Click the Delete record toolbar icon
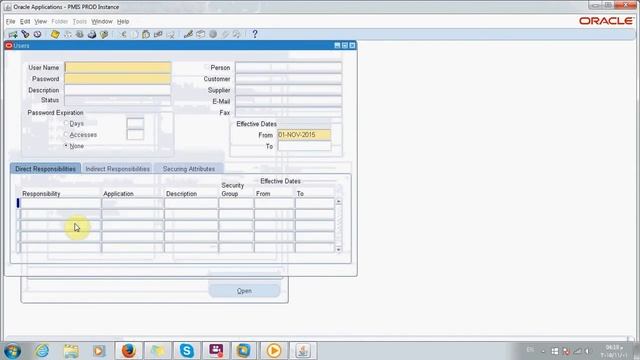The image size is (640, 360). [171, 34]
